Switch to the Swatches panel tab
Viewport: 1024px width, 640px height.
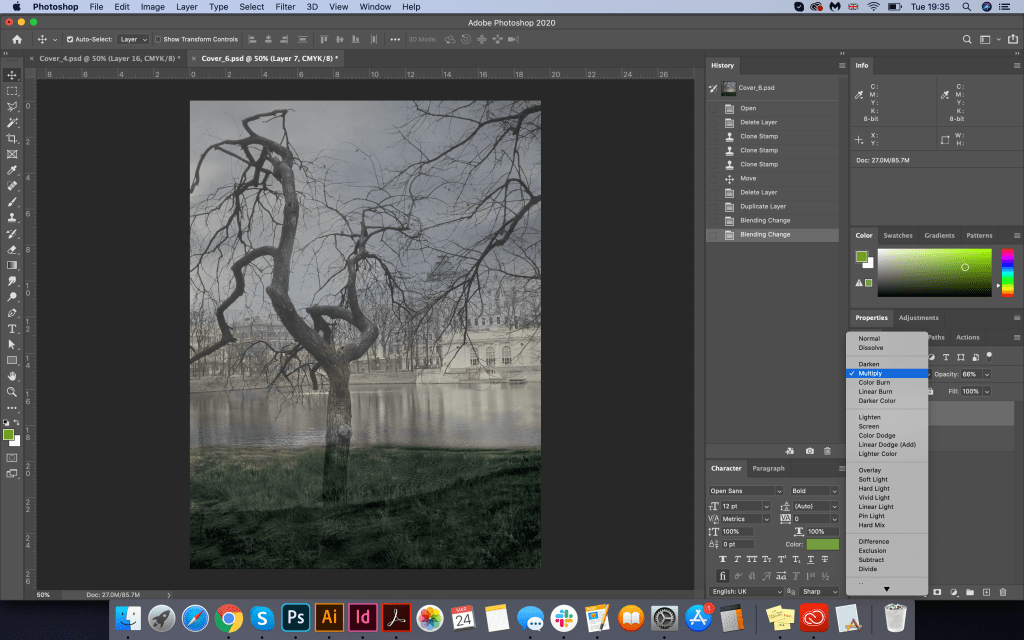(897, 236)
